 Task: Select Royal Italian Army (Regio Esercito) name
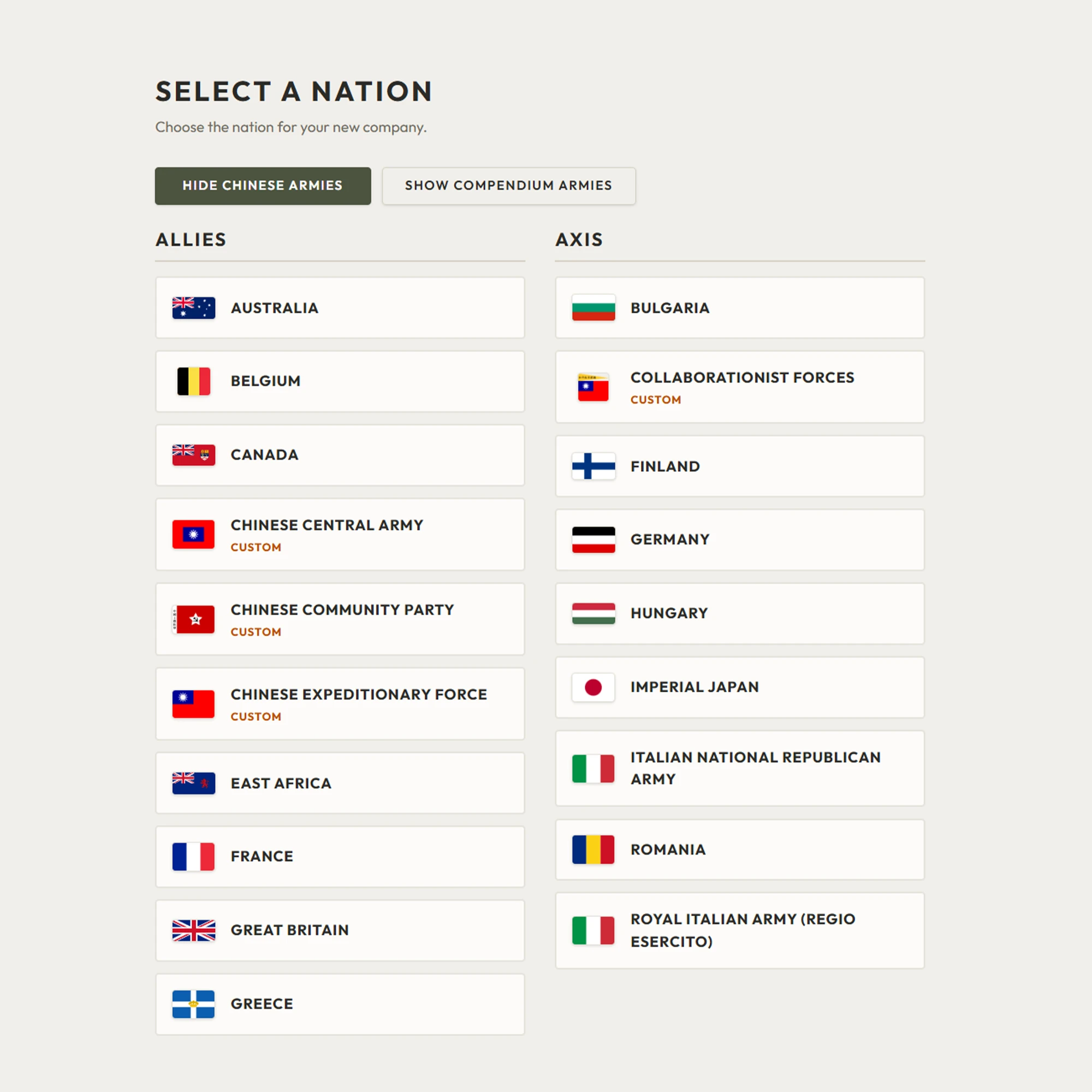743,930
